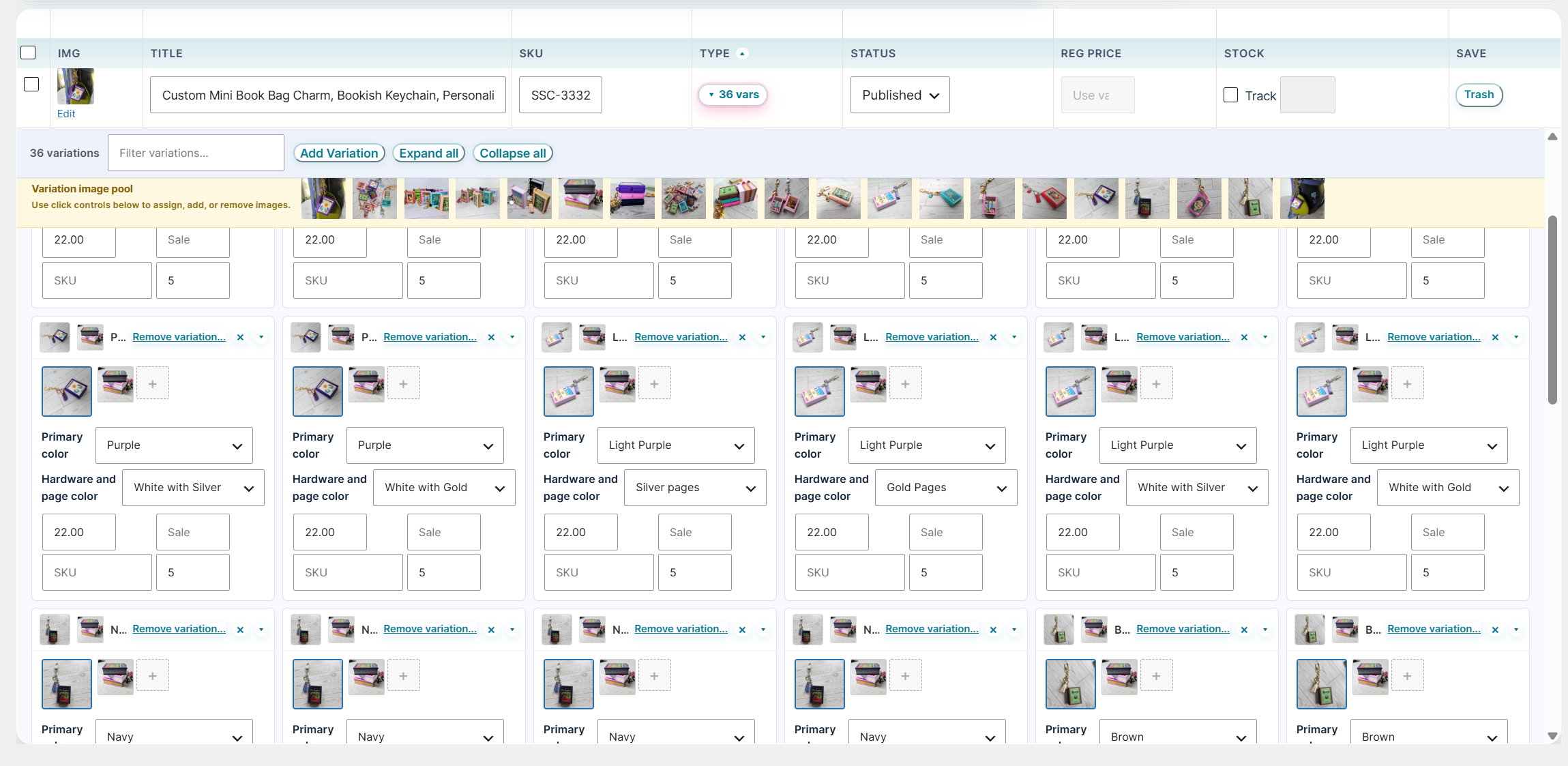Click the SSC-3332 SKU field
This screenshot has width=1568, height=766.
click(x=561, y=95)
